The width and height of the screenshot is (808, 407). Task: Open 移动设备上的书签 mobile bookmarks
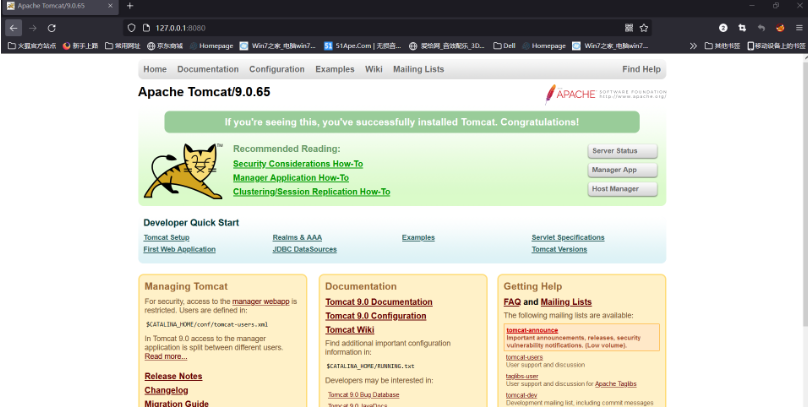tap(776, 46)
